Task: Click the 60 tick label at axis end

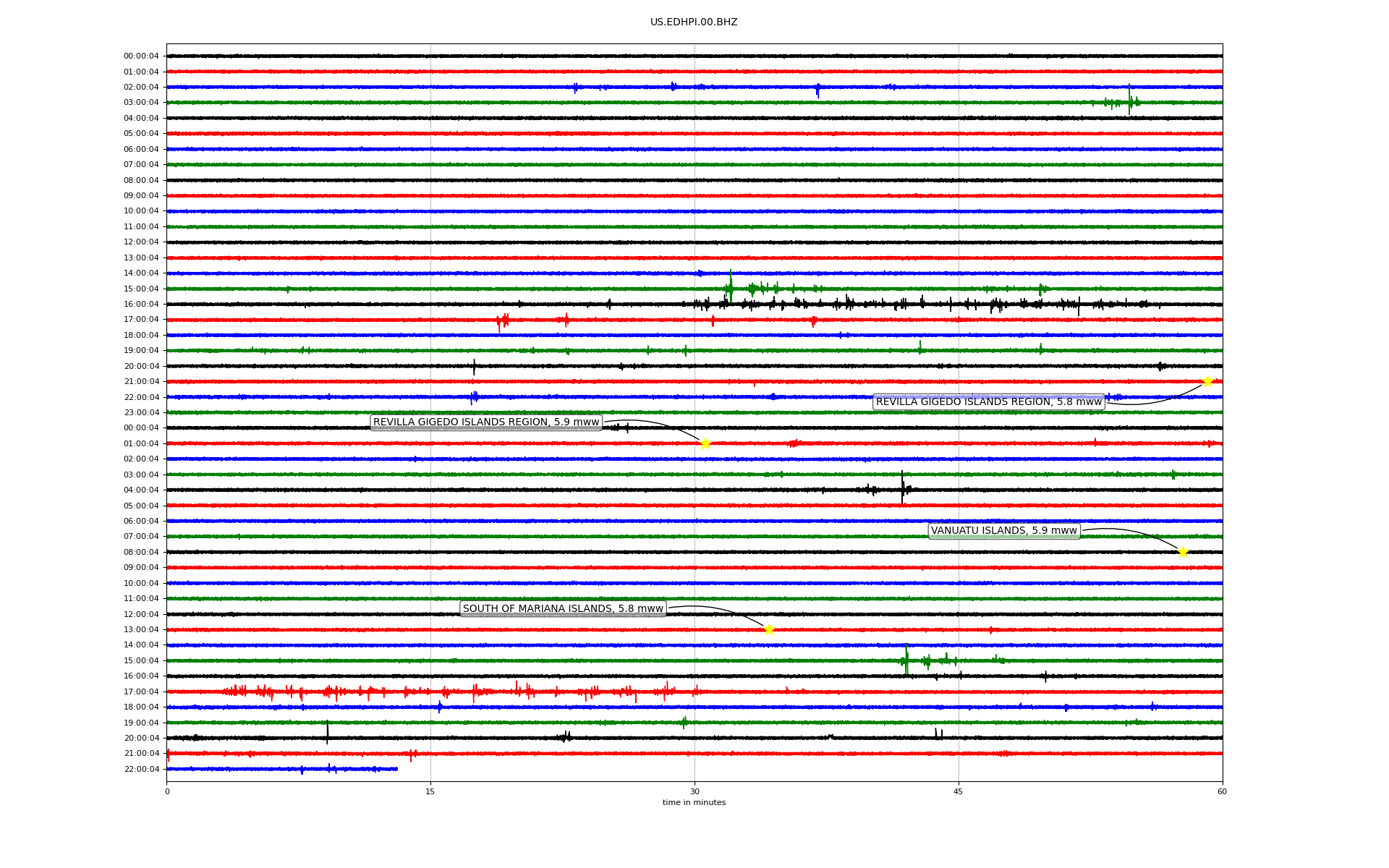Action: [1222, 791]
